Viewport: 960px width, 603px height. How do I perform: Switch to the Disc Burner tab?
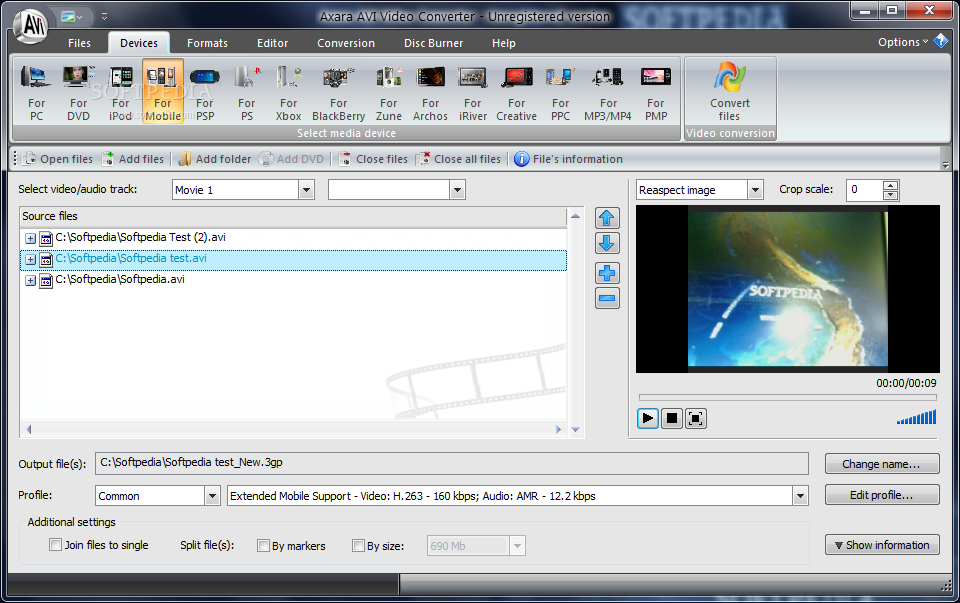click(x=433, y=43)
